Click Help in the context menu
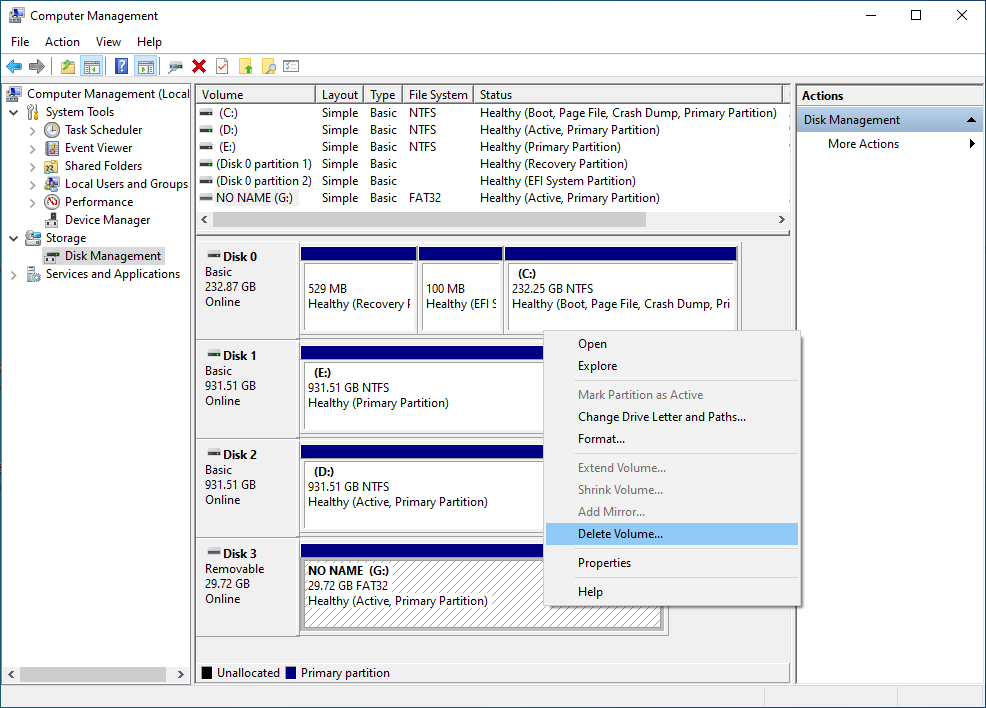This screenshot has height=708, width=986. (672, 592)
